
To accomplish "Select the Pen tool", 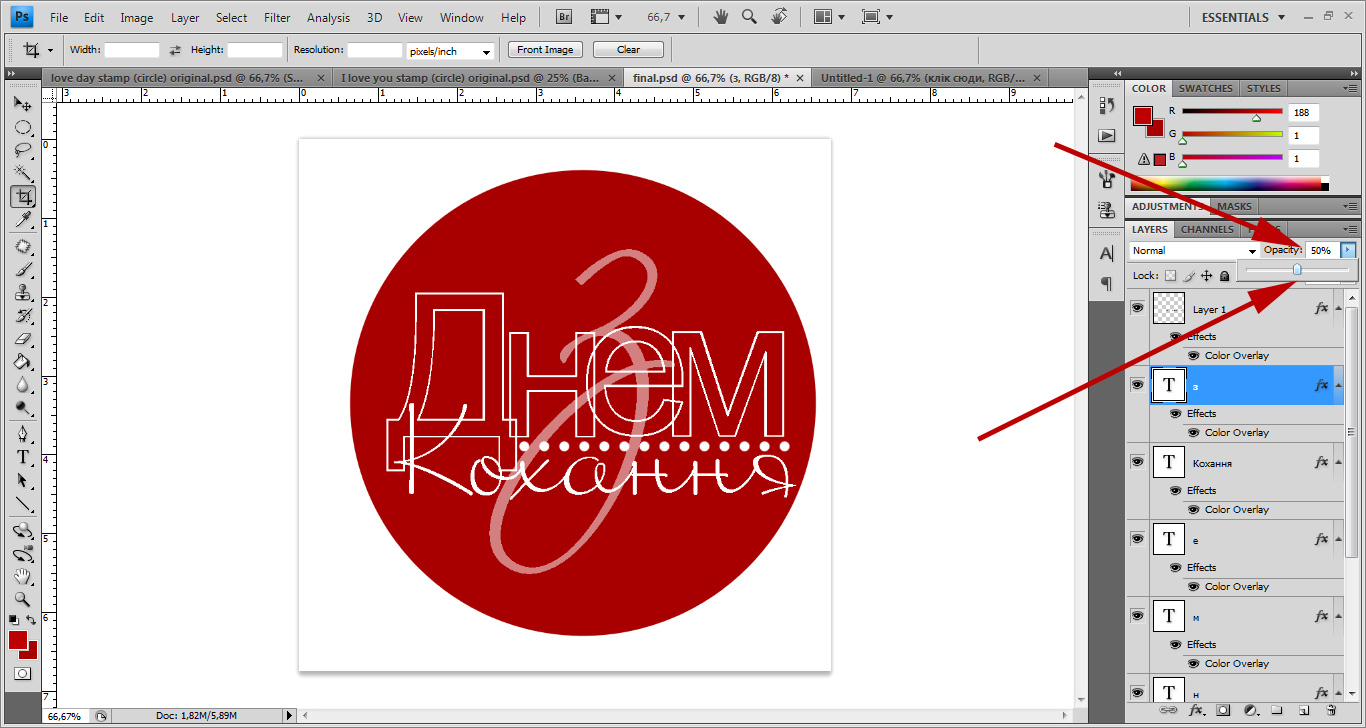I will 23,434.
